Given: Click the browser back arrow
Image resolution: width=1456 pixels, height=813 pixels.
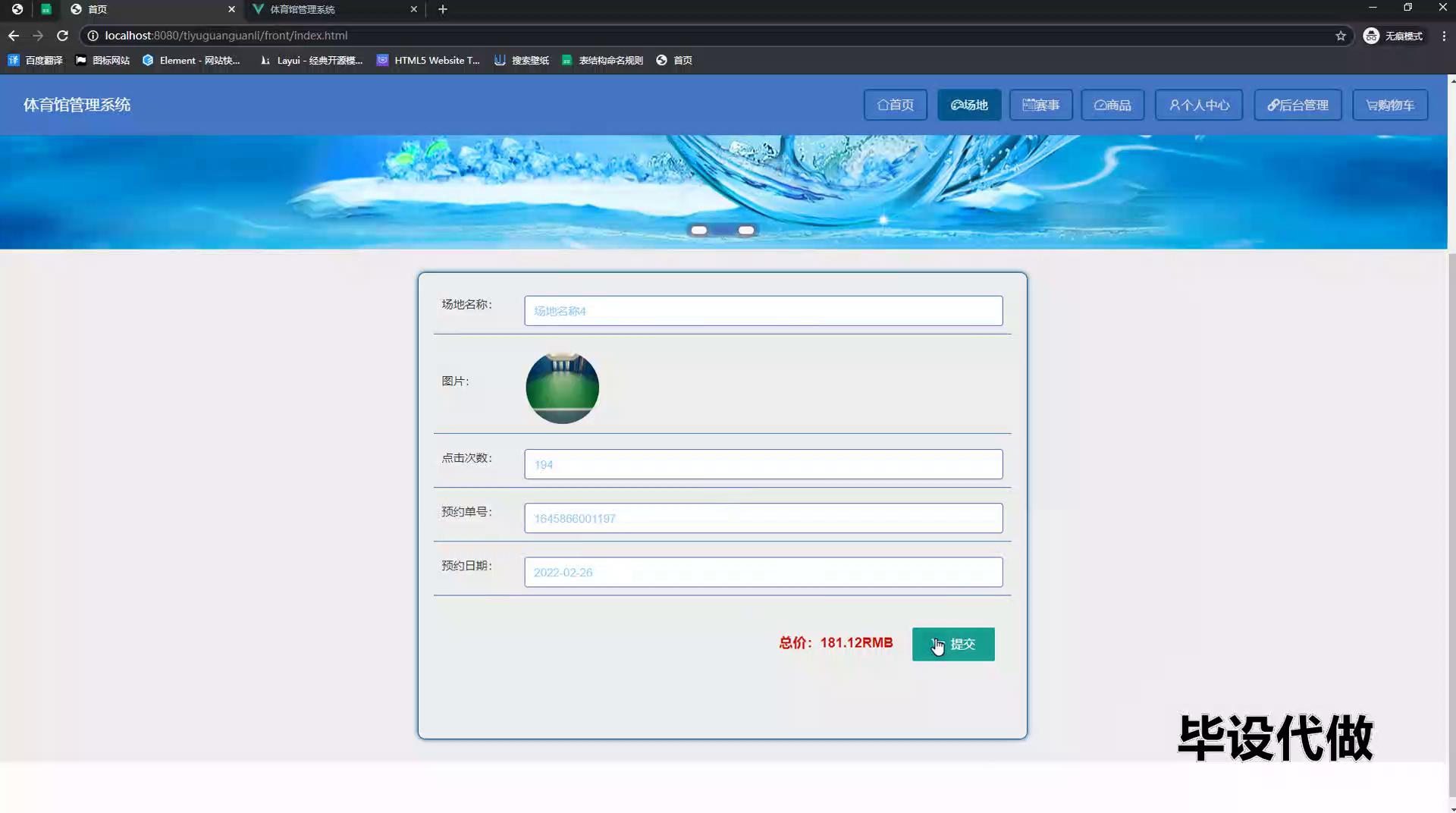Looking at the screenshot, I should coord(14,36).
